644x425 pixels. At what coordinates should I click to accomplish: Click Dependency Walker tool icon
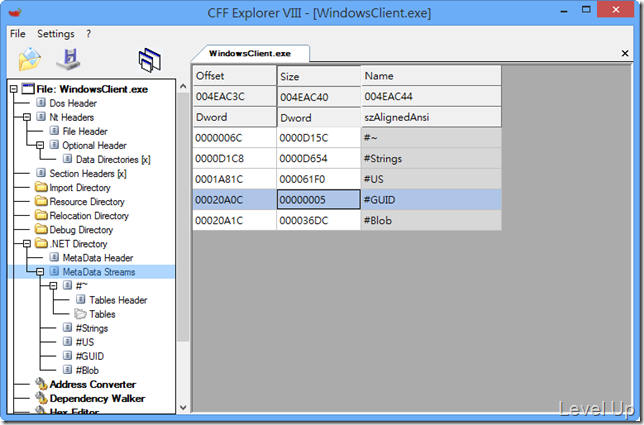[x=41, y=398]
